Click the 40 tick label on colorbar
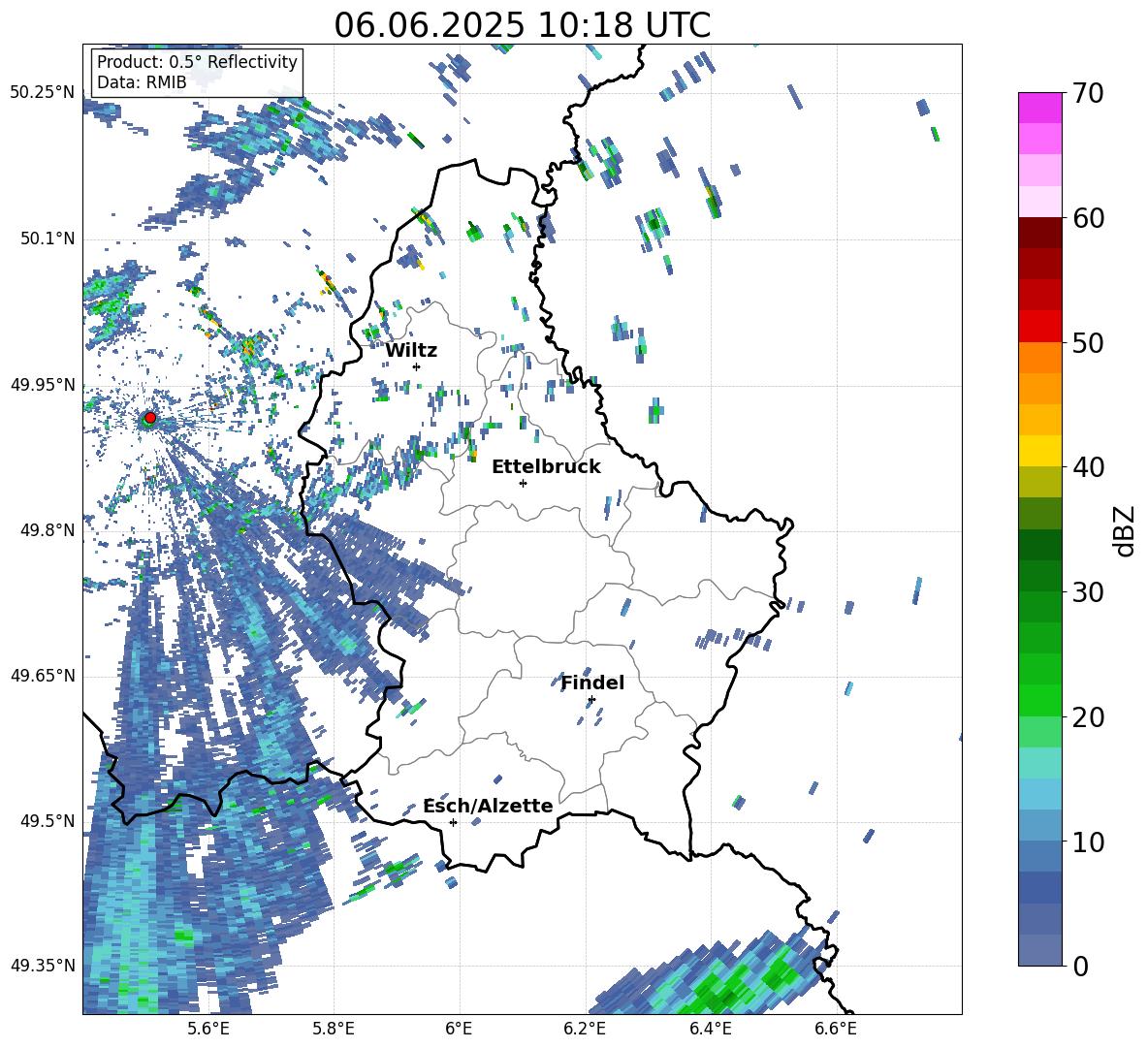 click(1088, 467)
